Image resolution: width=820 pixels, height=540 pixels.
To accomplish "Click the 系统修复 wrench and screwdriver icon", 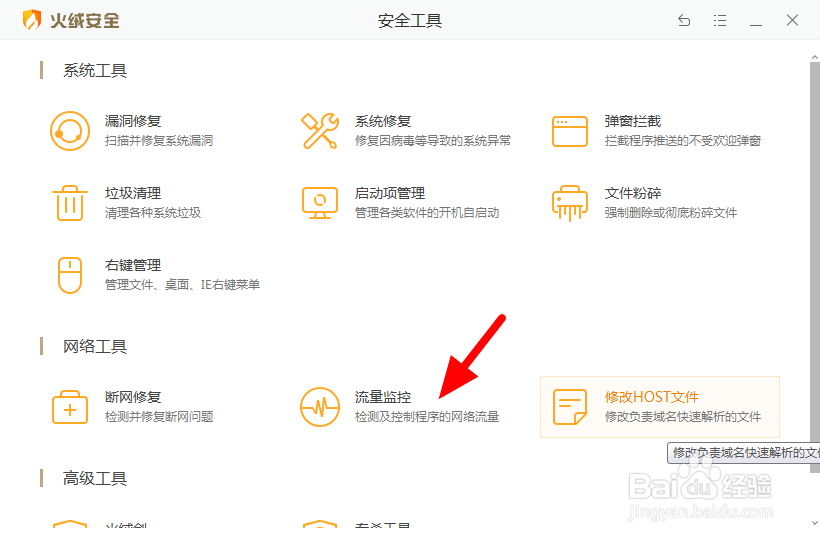I will pyautogui.click(x=320, y=131).
